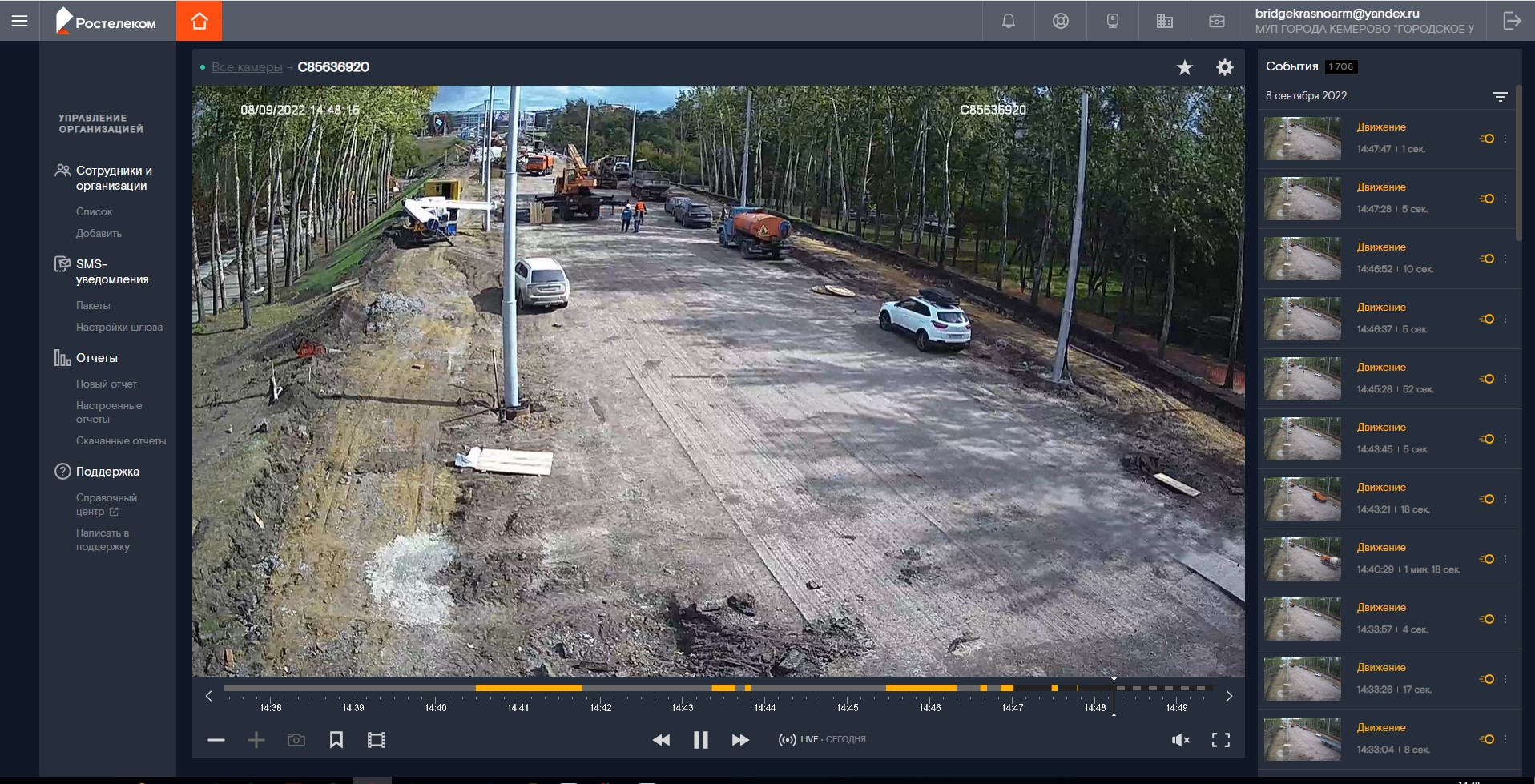Open 14:45:28 motion event thumbnail
1535x784 pixels.
coord(1302,379)
